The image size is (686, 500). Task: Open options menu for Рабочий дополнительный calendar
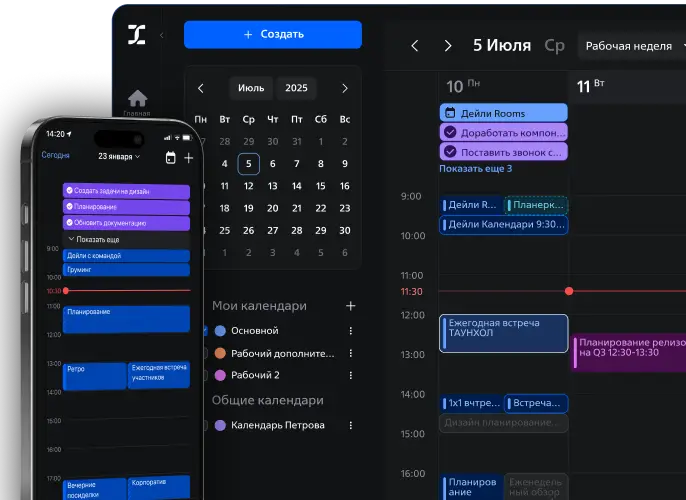click(x=350, y=353)
